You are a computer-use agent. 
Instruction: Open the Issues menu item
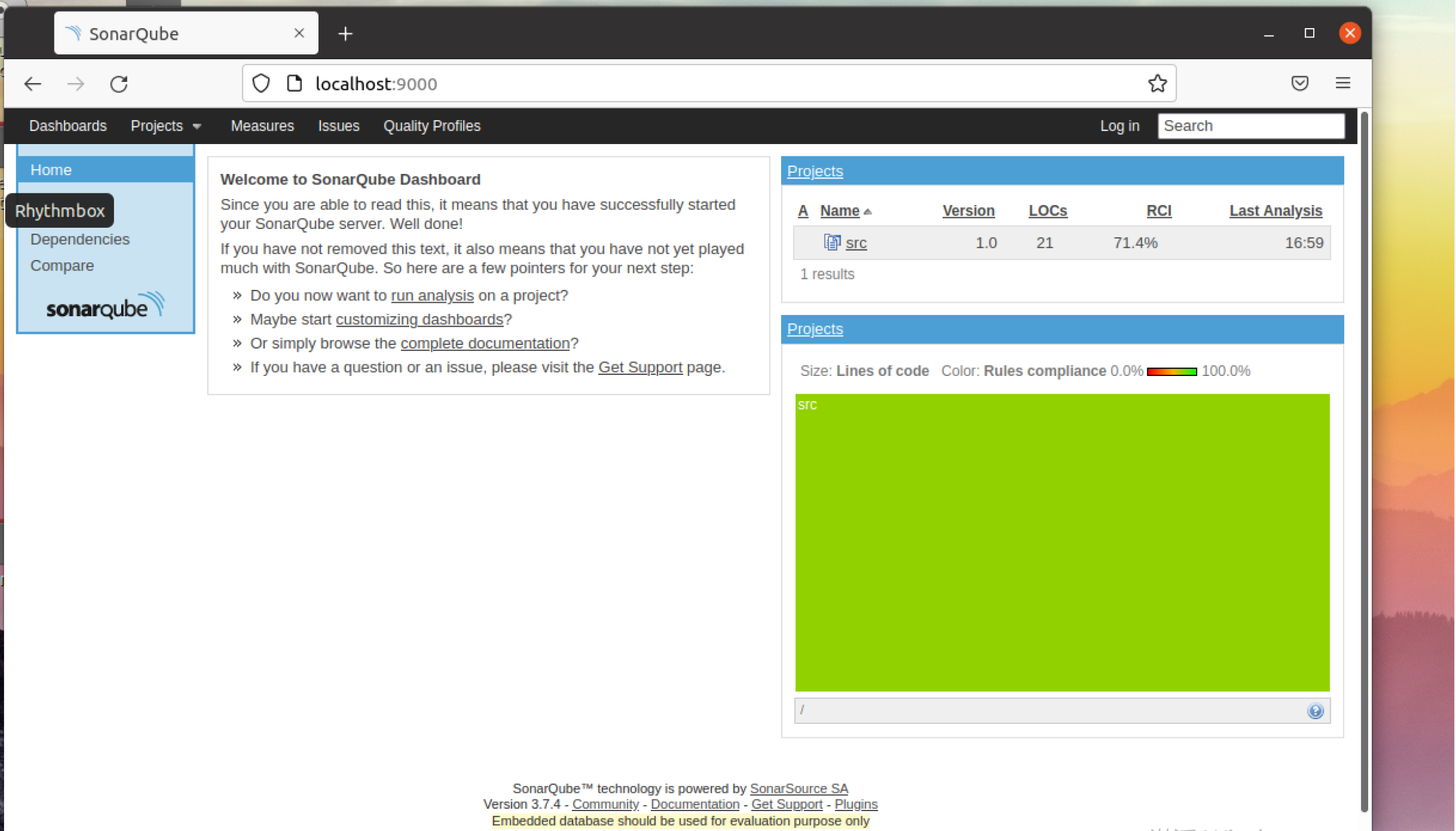pyautogui.click(x=338, y=126)
